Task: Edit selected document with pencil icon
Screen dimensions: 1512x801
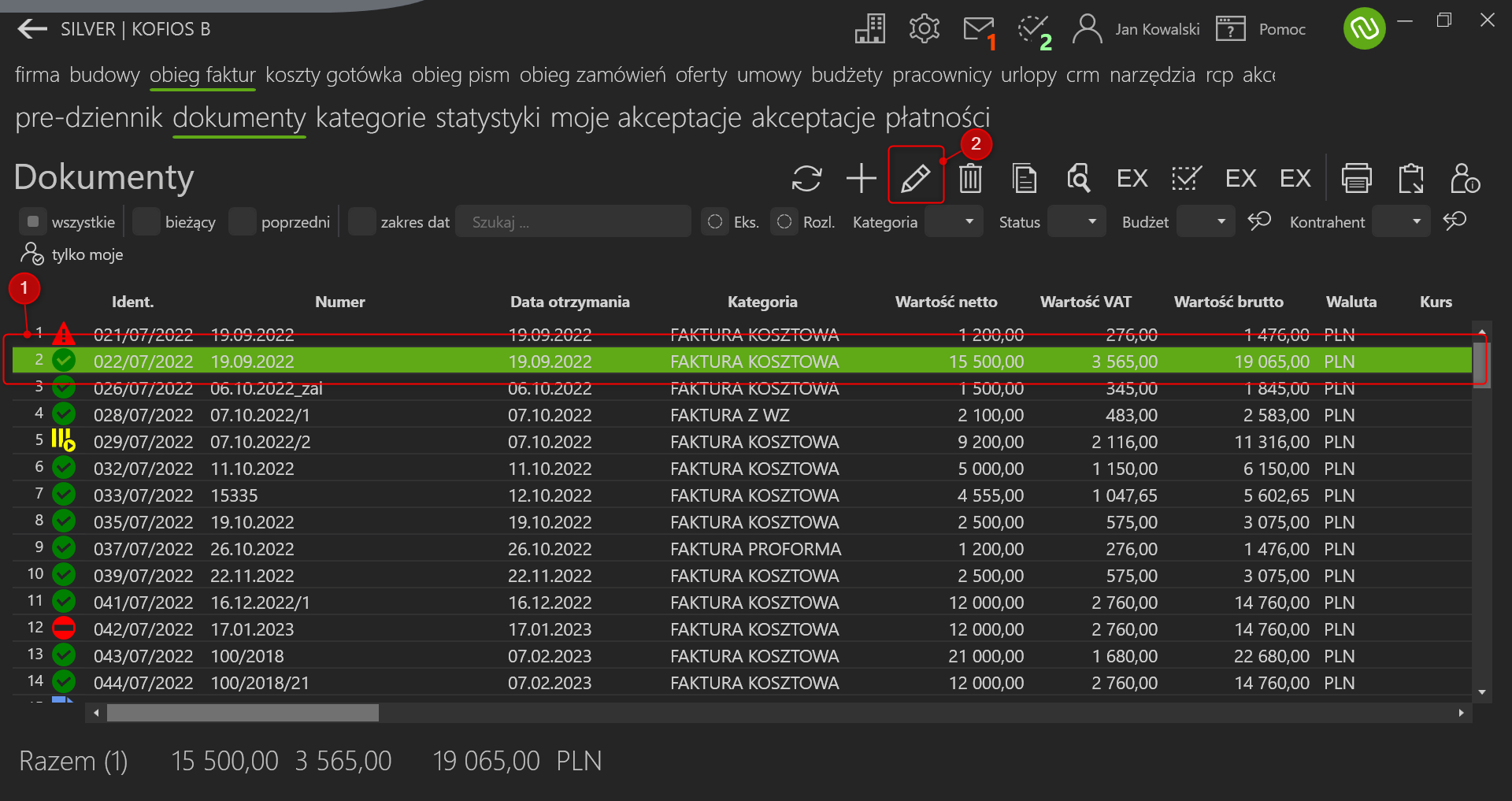Action: click(916, 178)
